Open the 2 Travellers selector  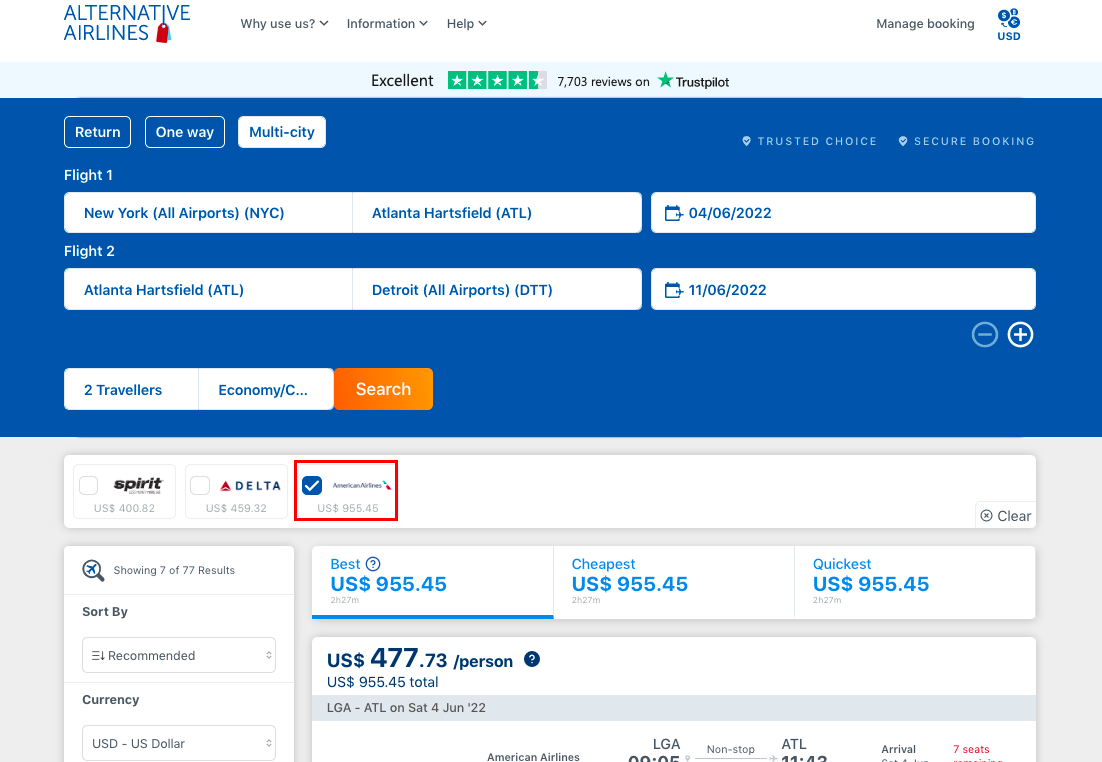[131, 389]
